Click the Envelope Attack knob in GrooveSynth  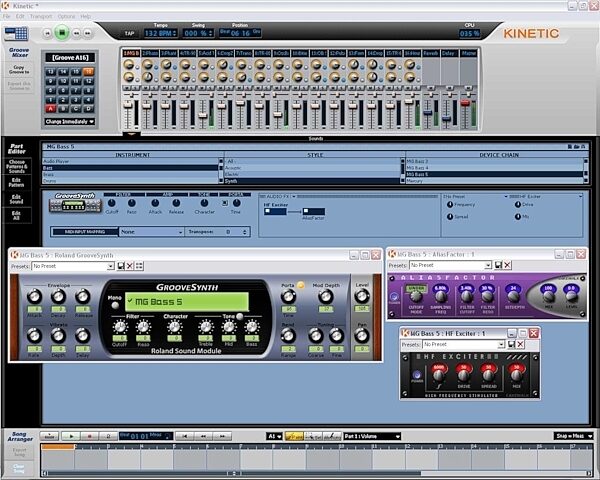[x=34, y=297]
